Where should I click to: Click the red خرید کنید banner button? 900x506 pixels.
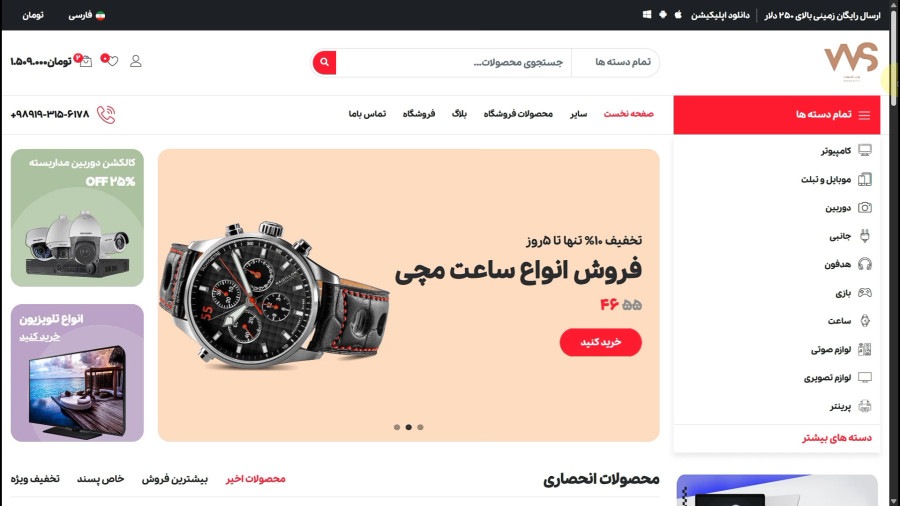tap(600, 342)
